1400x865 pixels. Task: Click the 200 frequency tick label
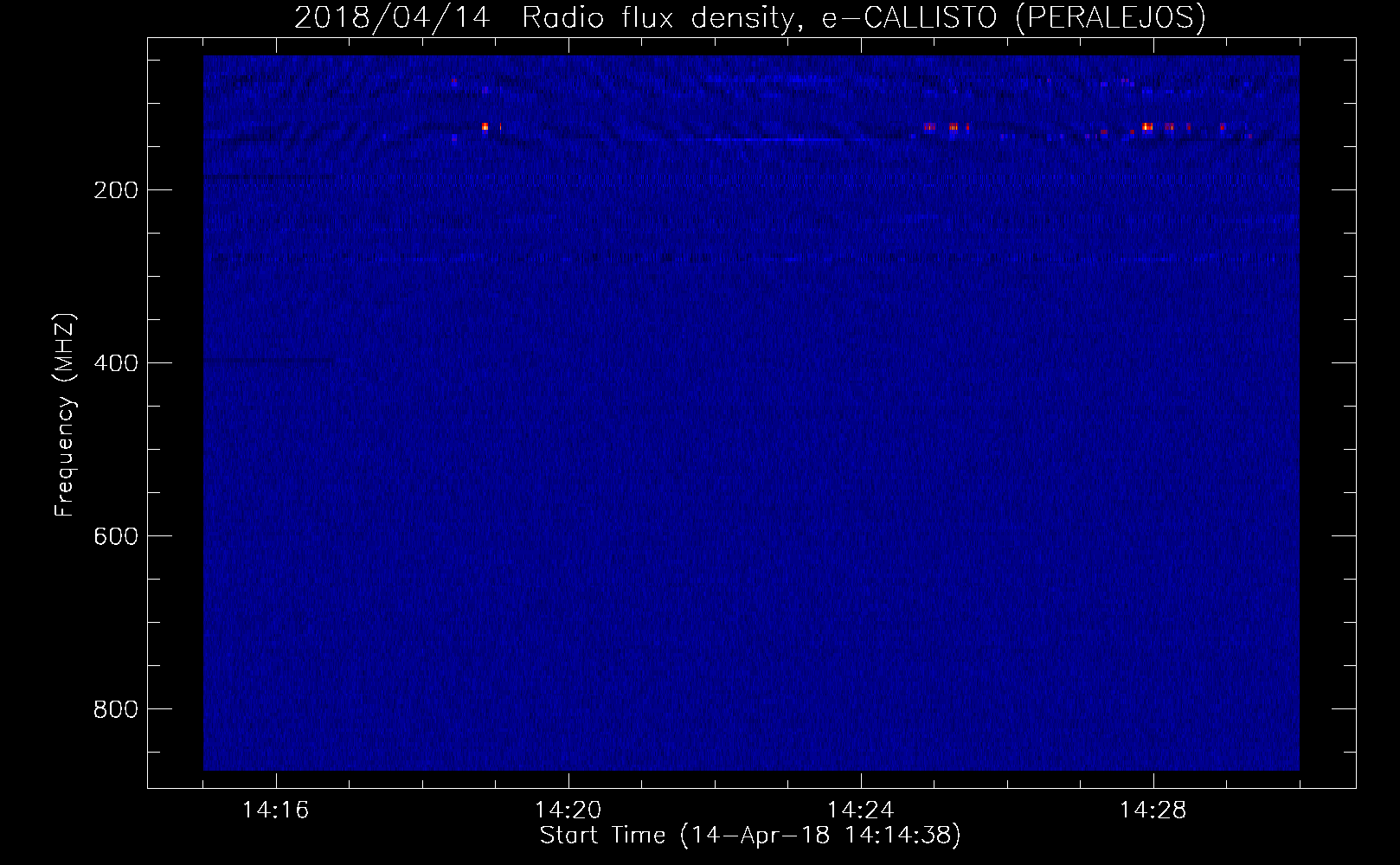115,189
